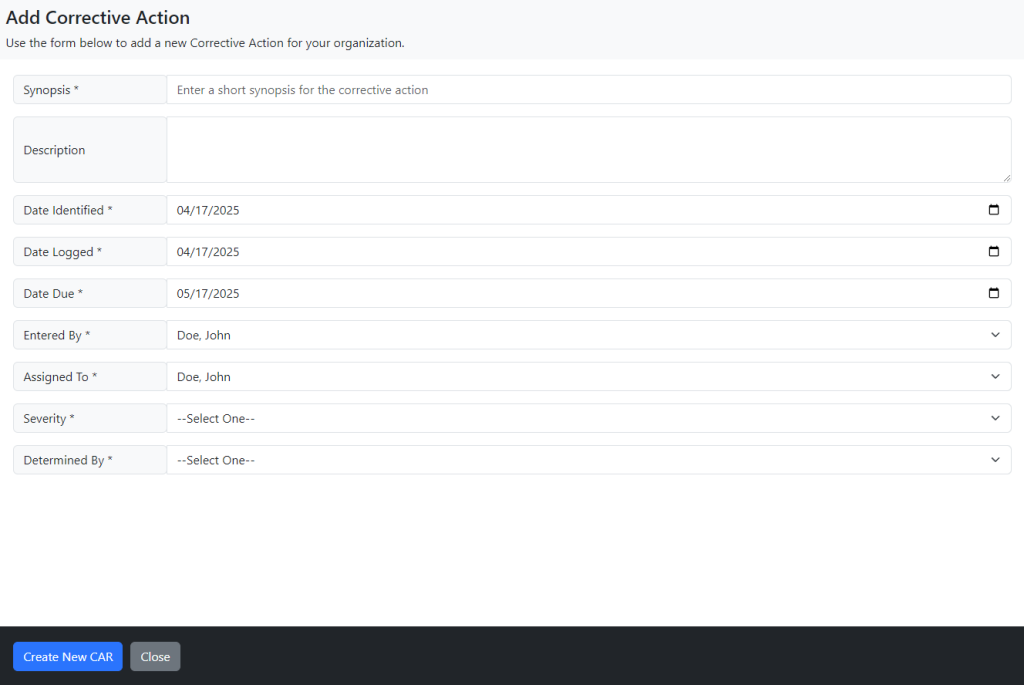Image resolution: width=1024 pixels, height=685 pixels.
Task: Open calendar picker for Date Logged
Action: (x=993, y=251)
